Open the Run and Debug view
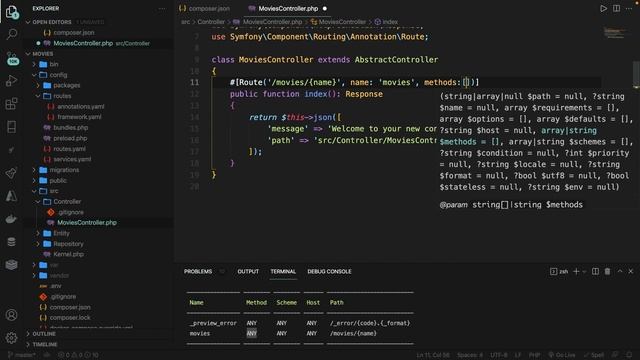The height and width of the screenshot is (360, 640). pos(11,80)
